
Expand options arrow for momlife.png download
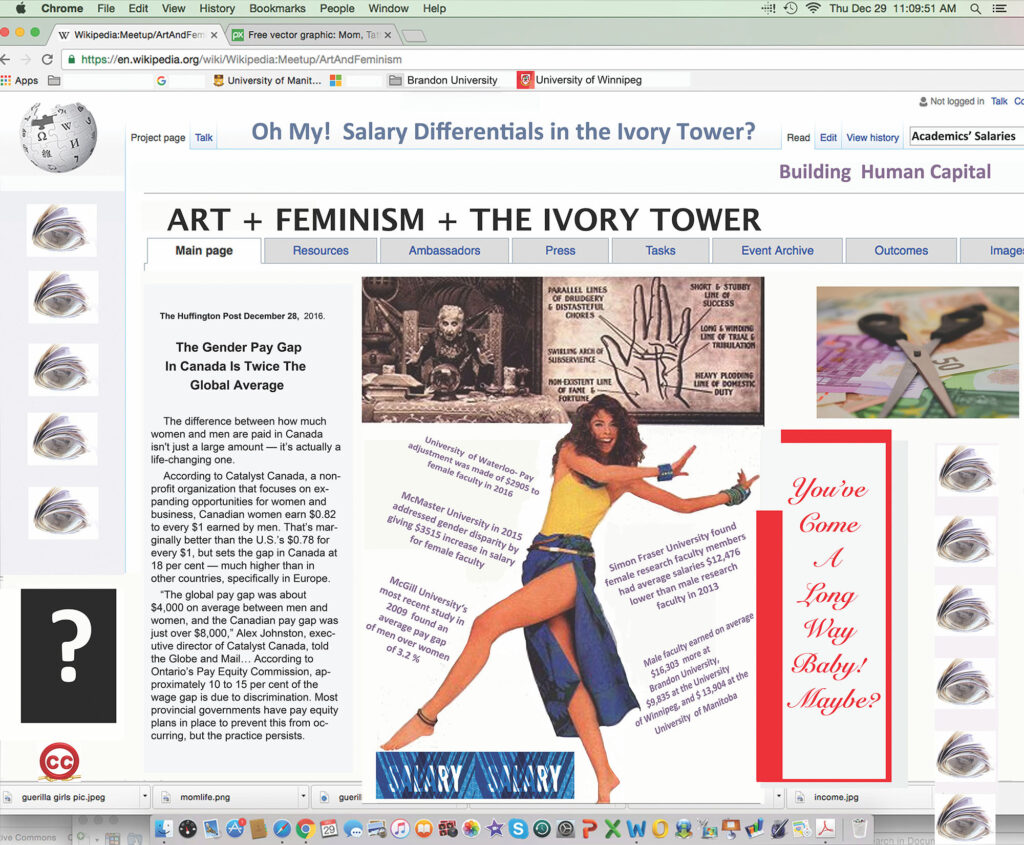[x=303, y=797]
